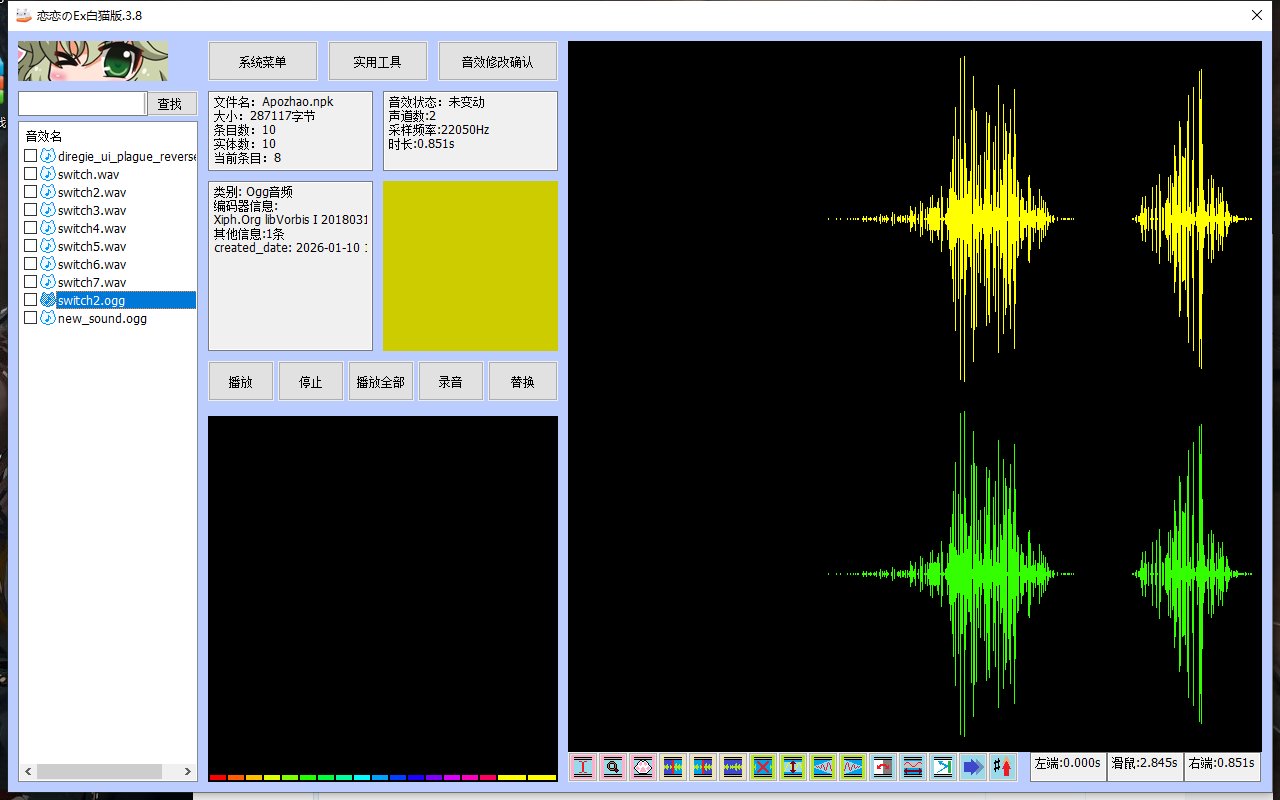1280x800 pixels.
Task: Click the red undo arrow icon
Action: coord(883,767)
